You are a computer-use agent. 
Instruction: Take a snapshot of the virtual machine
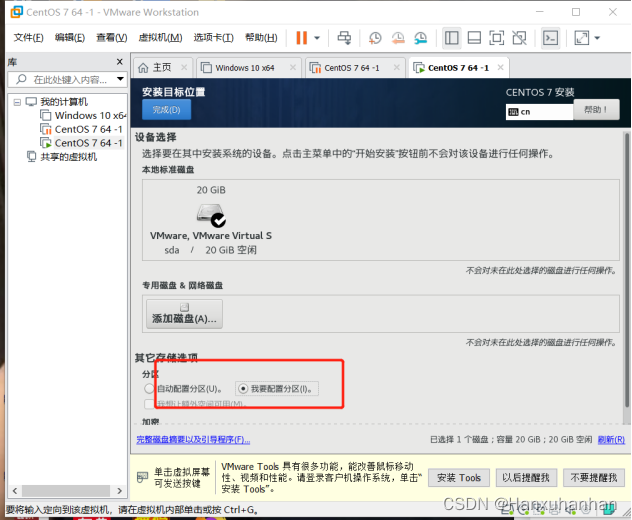click(x=375, y=38)
